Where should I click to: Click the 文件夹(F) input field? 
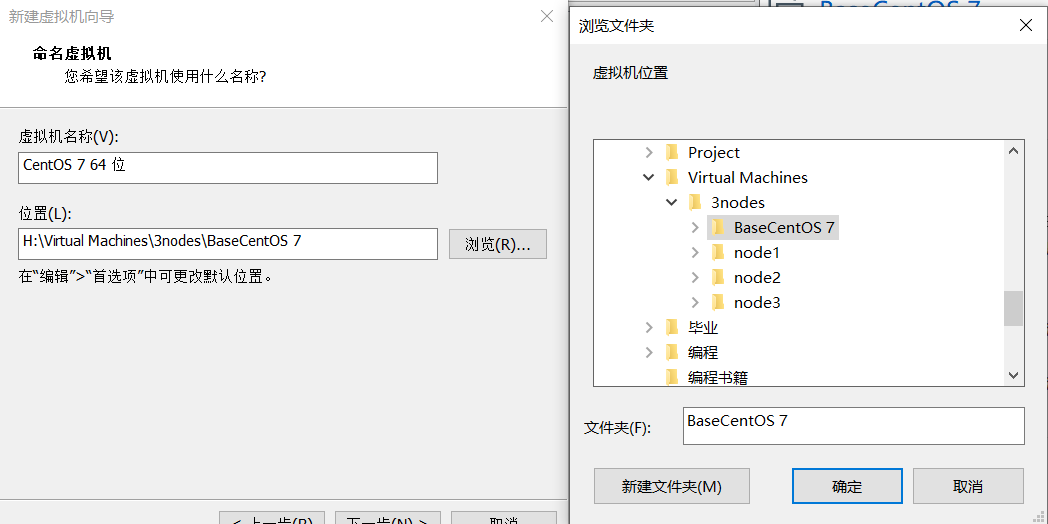click(854, 426)
